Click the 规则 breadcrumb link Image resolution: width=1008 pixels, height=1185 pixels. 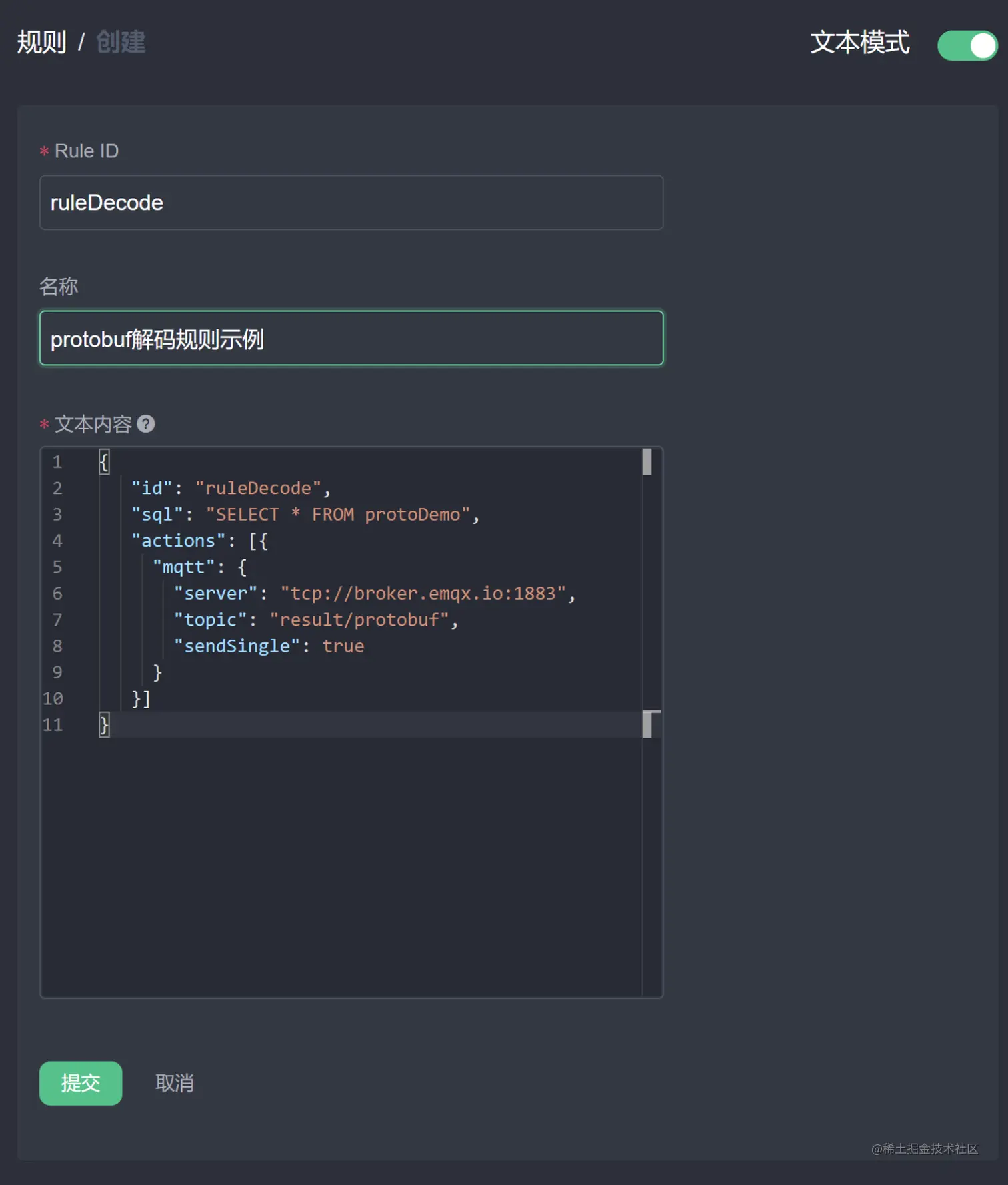click(41, 43)
